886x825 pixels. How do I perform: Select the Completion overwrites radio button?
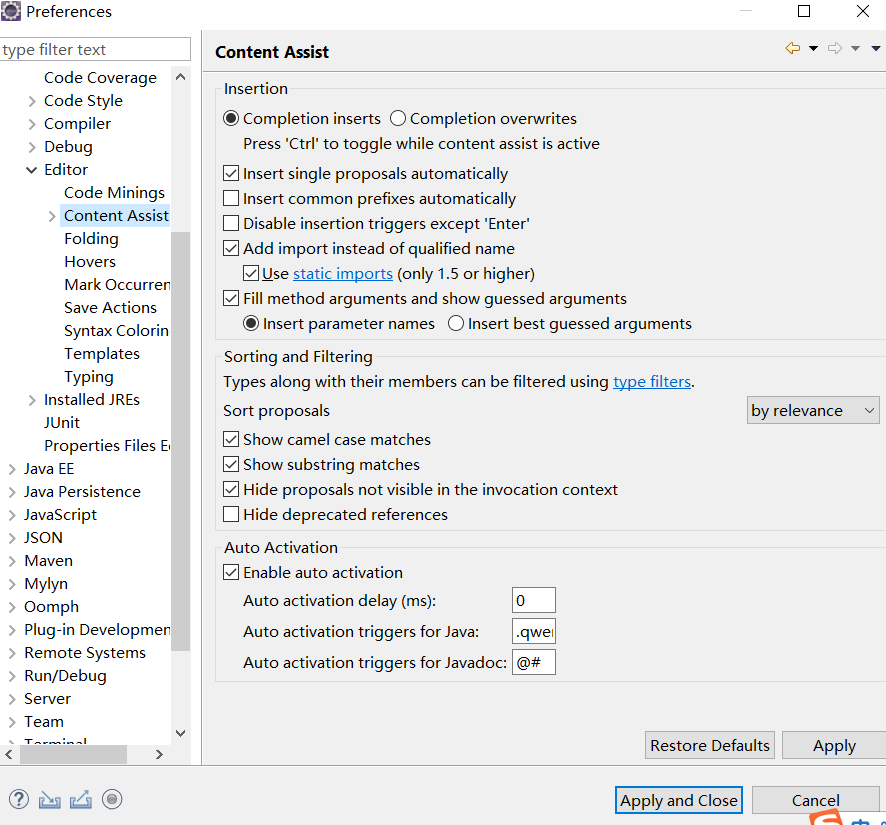click(398, 119)
